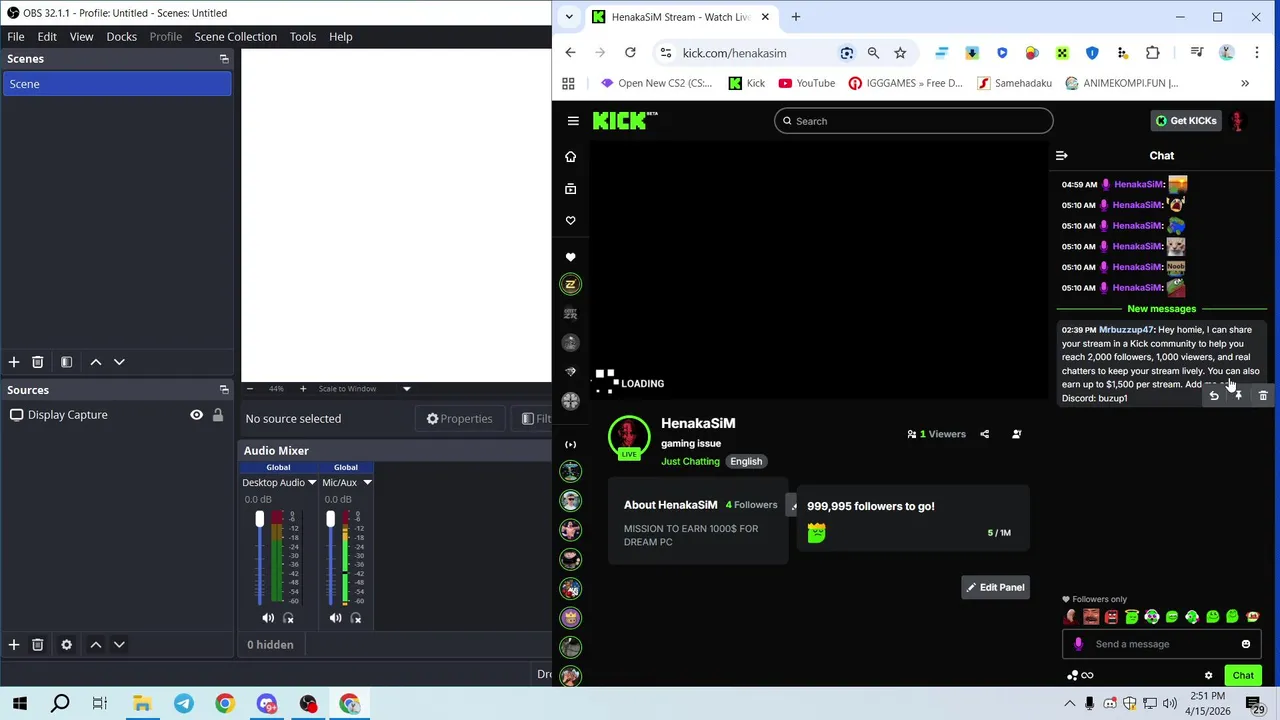Screen dimensions: 1280x720
Task: Zoom out the OBS preview
Action: (x=250, y=389)
